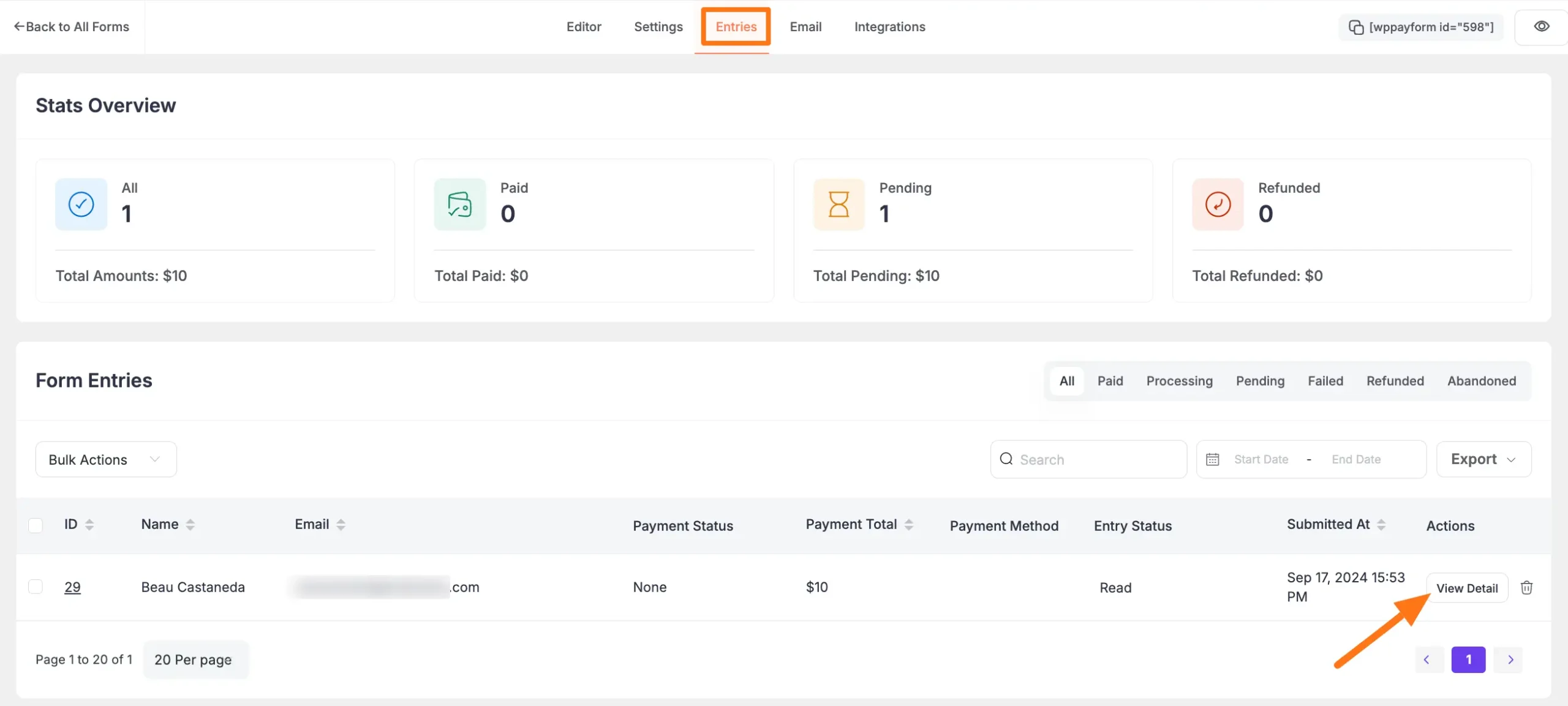The width and height of the screenshot is (1568, 706).
Task: Switch to the Integrations tab
Action: coord(889,27)
